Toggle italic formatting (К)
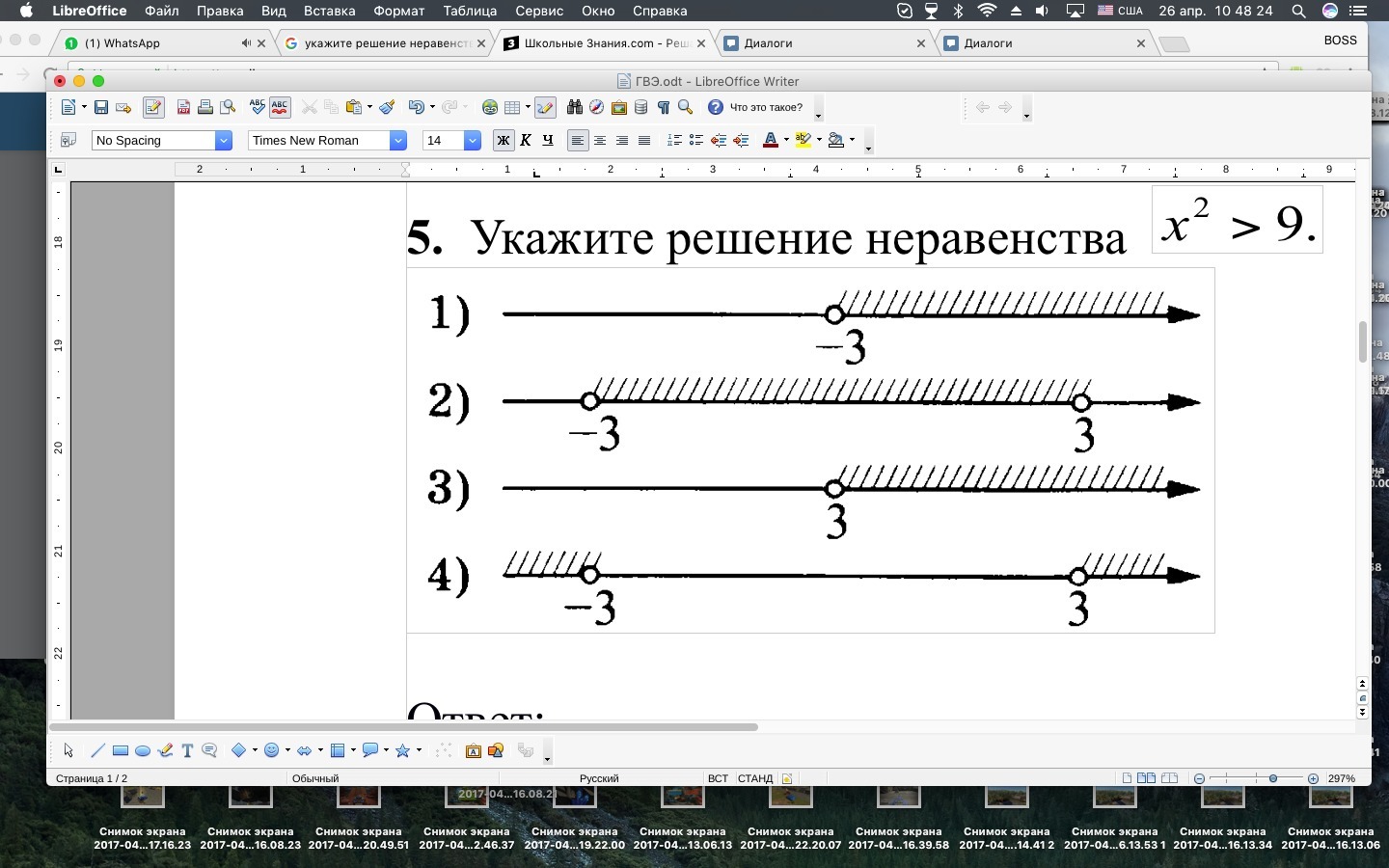The width and height of the screenshot is (1389, 868). click(x=526, y=141)
